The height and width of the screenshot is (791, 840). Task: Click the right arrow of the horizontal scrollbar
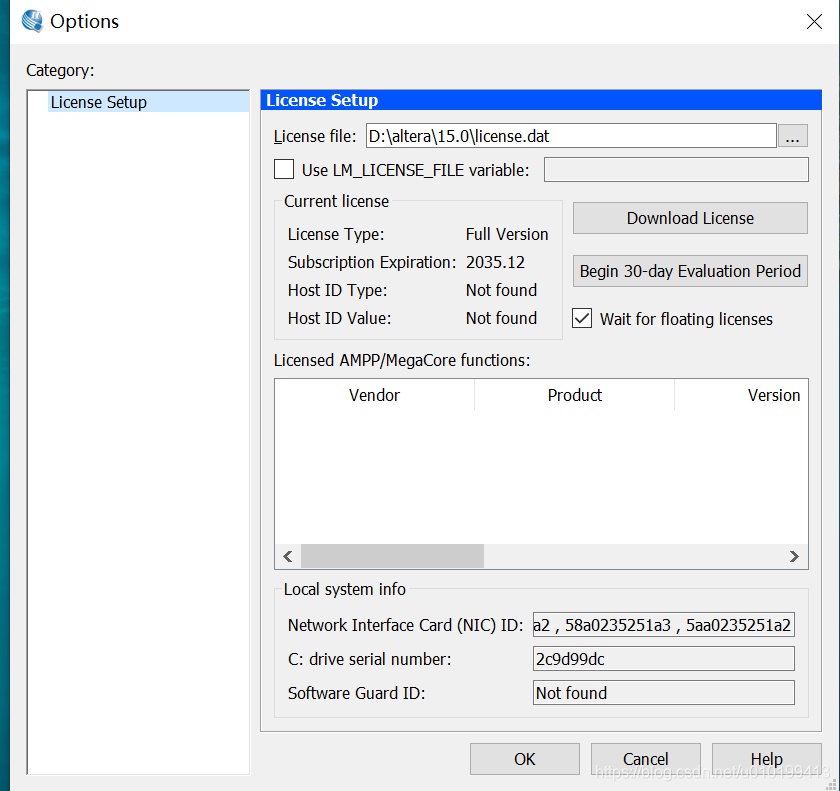pyautogui.click(x=794, y=556)
